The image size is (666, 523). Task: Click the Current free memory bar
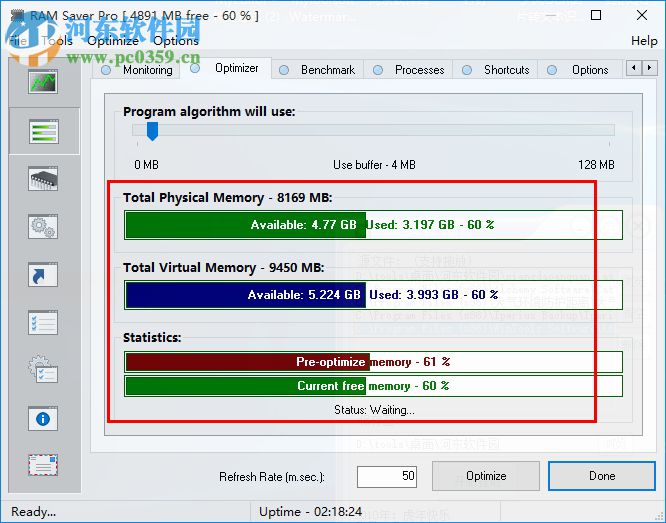[373, 386]
